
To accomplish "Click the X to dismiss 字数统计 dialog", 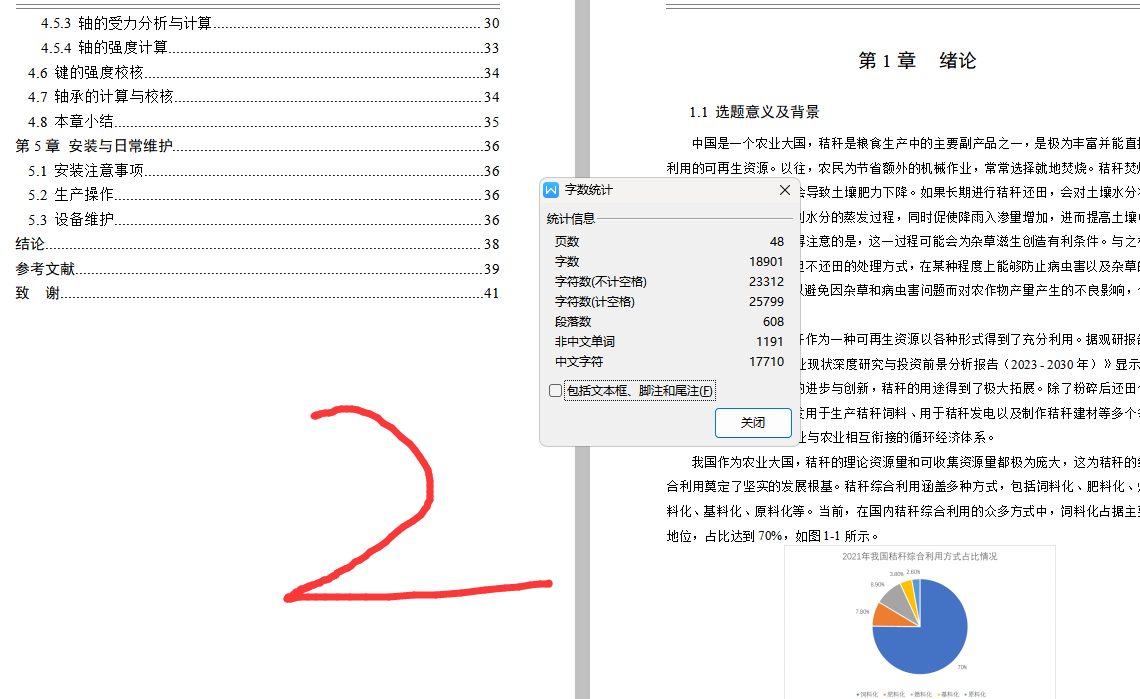I will click(784, 190).
